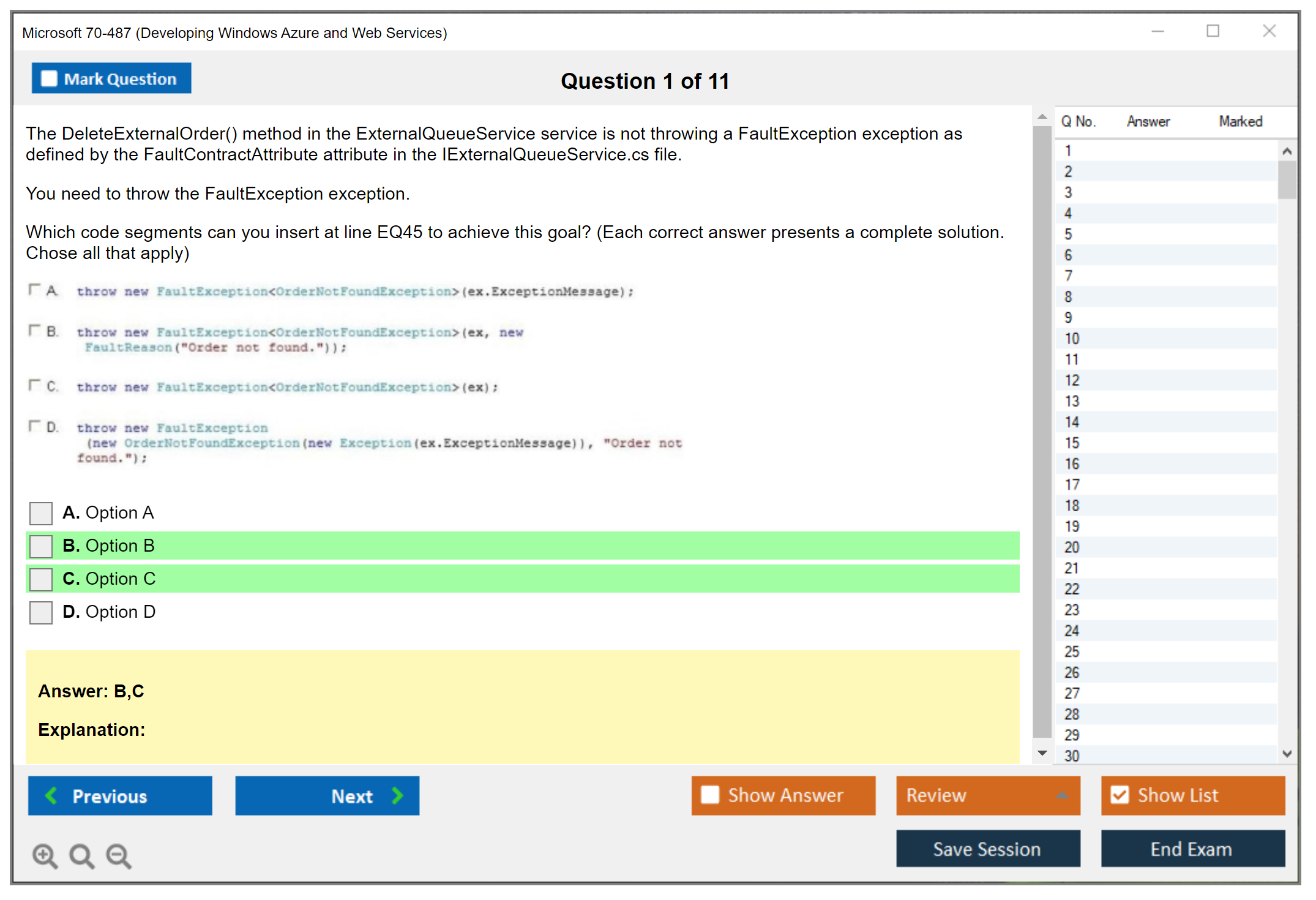Select question 7 in the list

(x=1068, y=276)
